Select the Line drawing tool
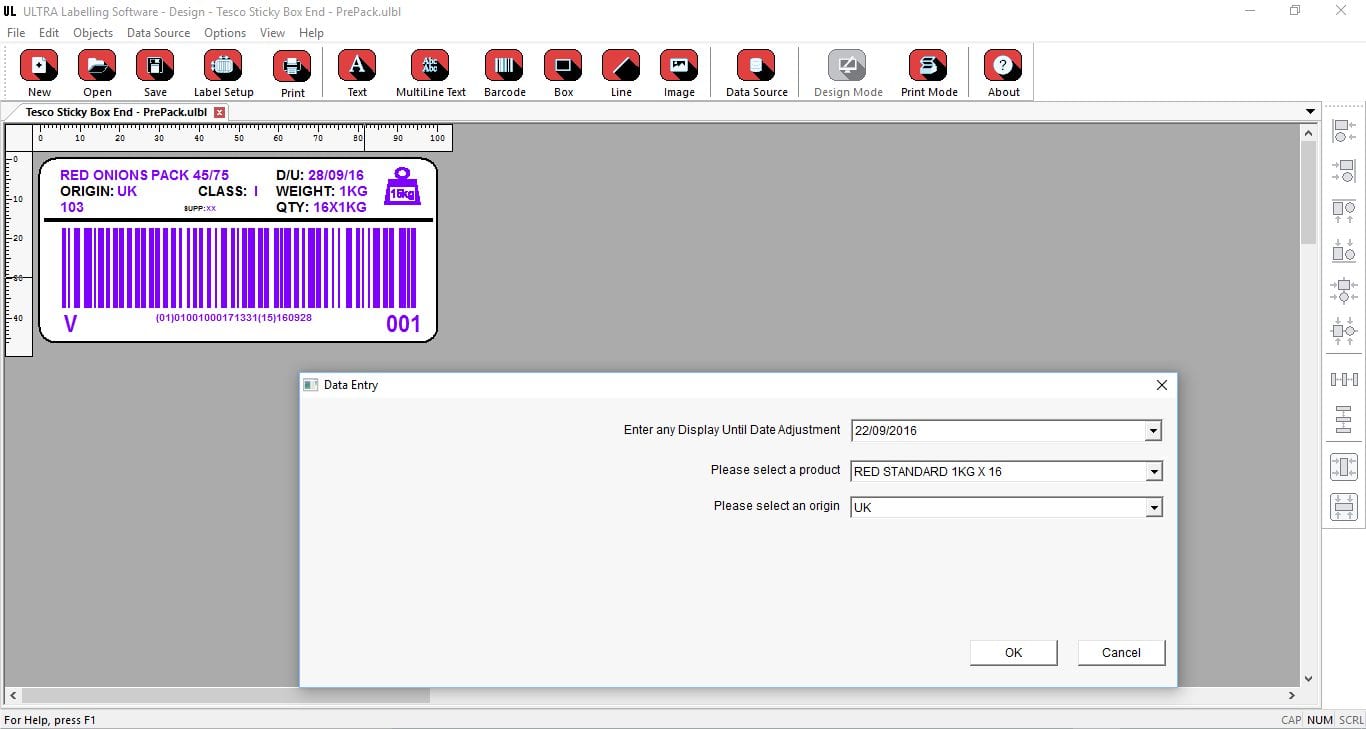 pyautogui.click(x=621, y=66)
